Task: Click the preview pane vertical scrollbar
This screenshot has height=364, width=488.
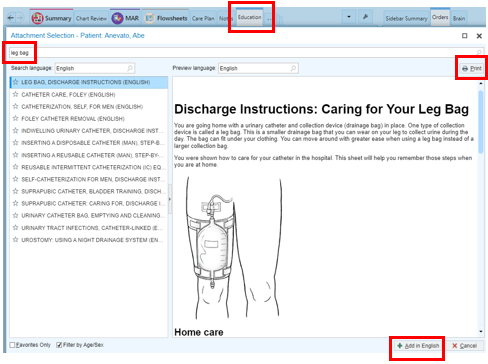Action: pos(481,207)
